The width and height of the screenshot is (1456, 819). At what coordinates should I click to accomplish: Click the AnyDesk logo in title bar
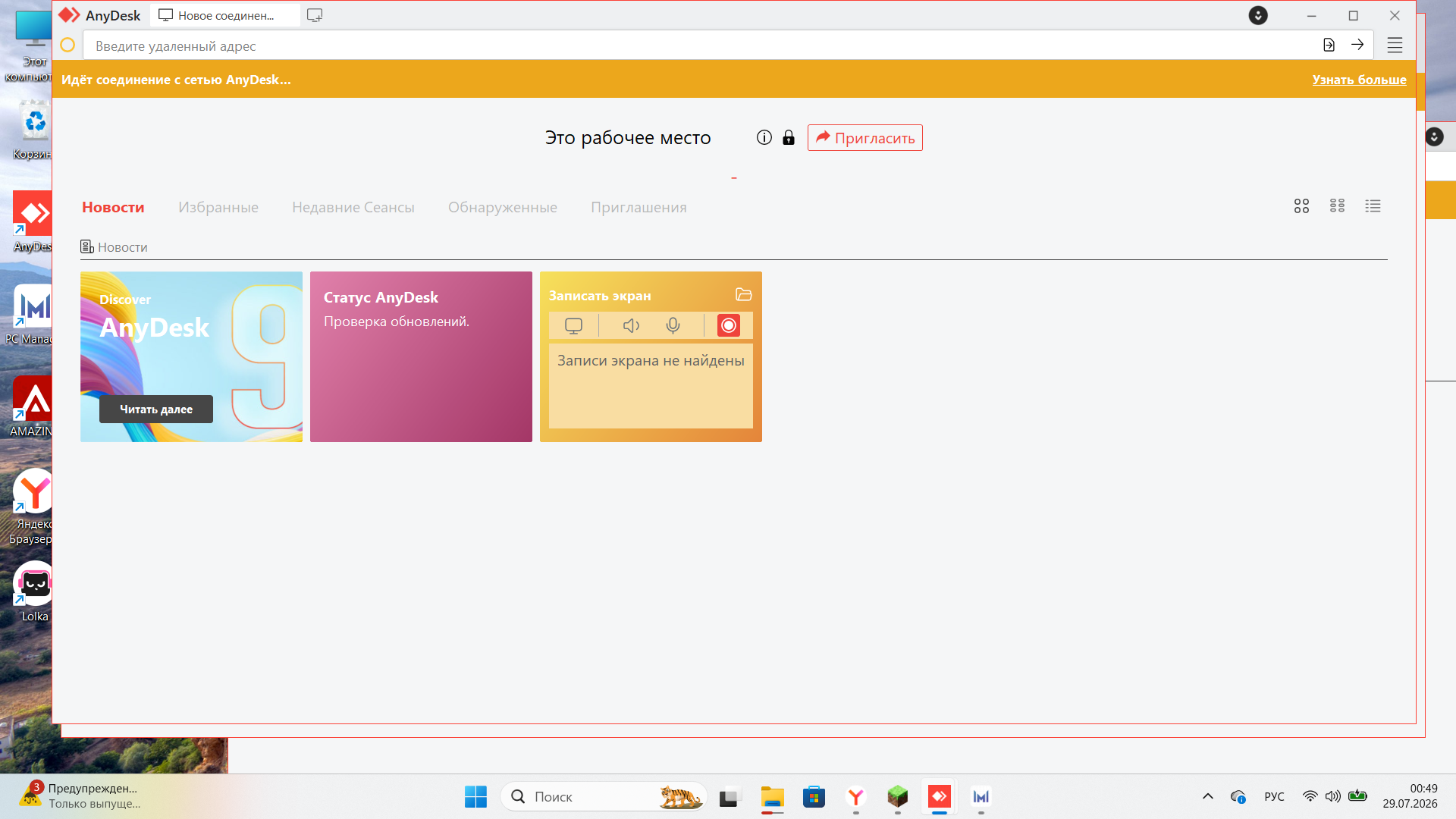pyautogui.click(x=69, y=15)
